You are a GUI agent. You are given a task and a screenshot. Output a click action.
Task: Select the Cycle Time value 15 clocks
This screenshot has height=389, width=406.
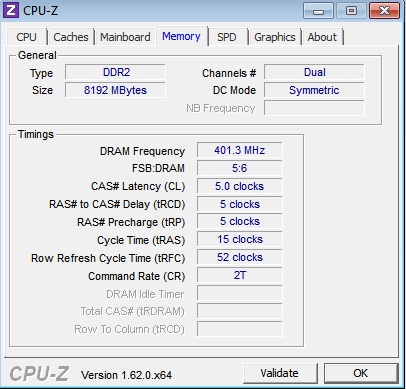click(239, 239)
